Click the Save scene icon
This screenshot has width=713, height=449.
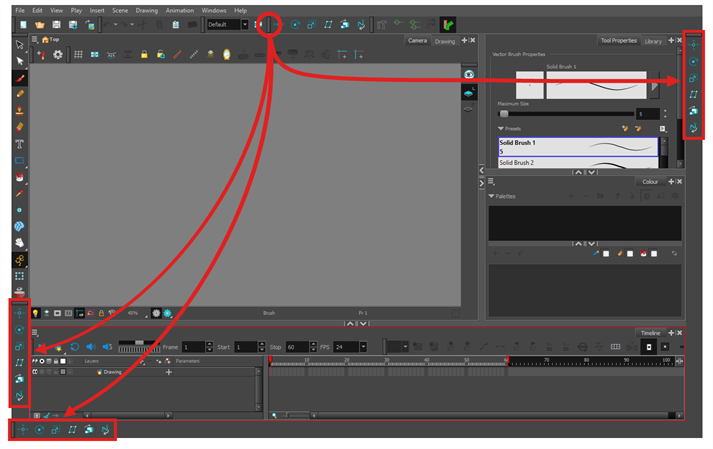56,24
